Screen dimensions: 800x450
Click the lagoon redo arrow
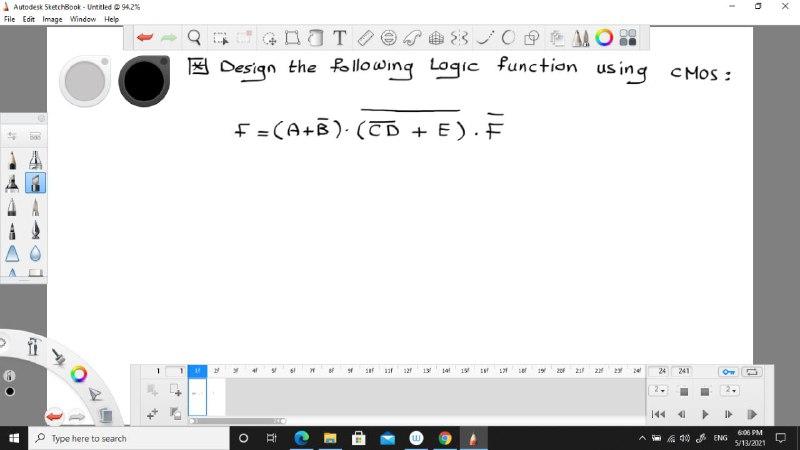coord(77,417)
